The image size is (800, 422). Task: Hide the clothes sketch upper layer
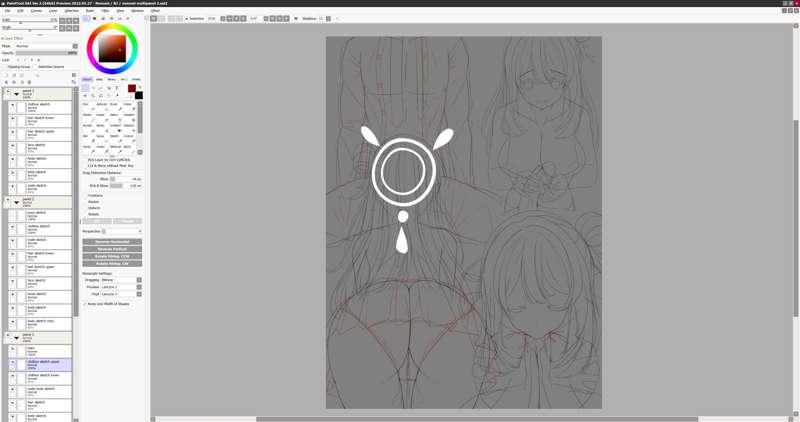coord(13,363)
